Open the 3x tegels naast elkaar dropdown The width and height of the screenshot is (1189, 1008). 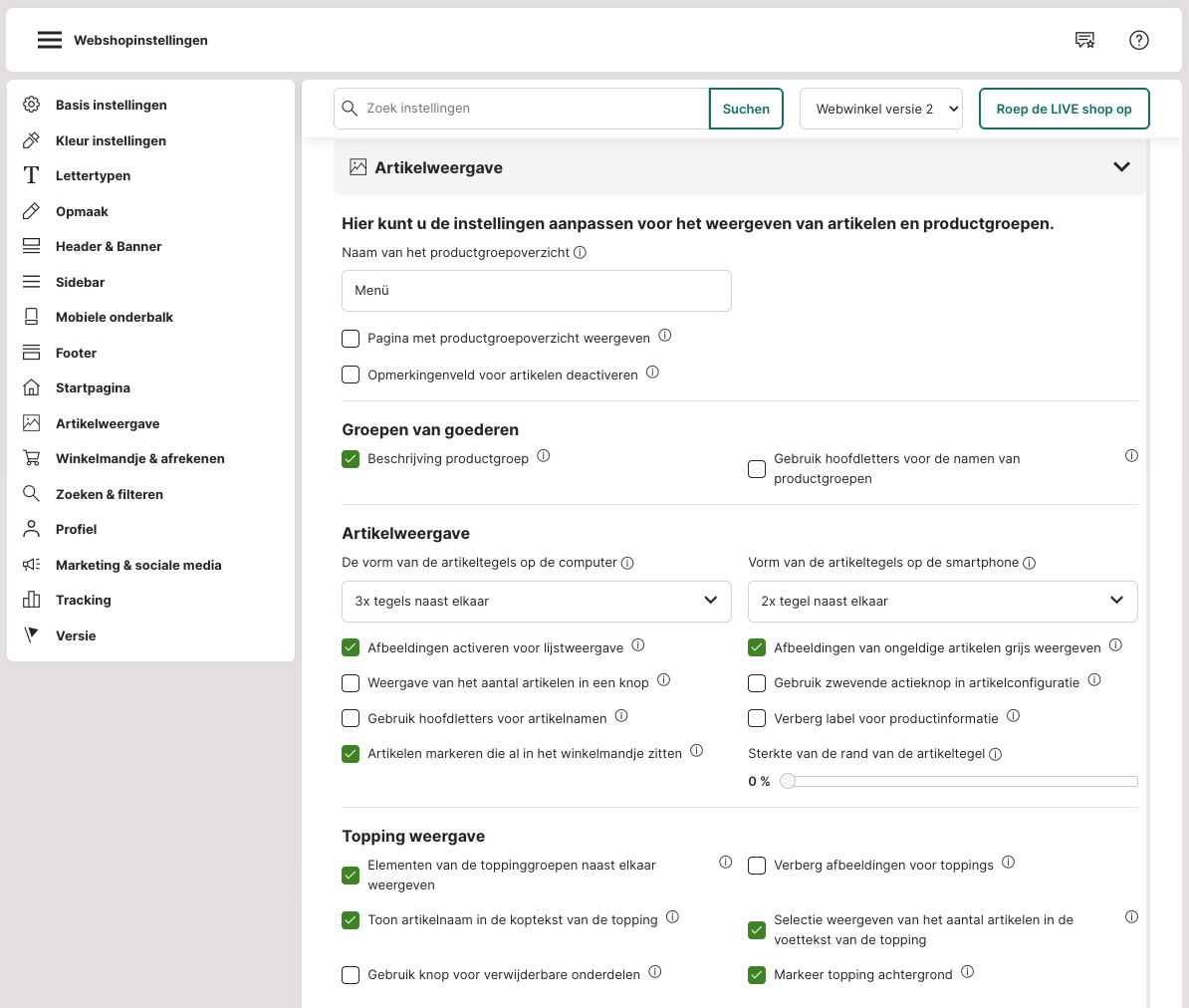coord(536,601)
